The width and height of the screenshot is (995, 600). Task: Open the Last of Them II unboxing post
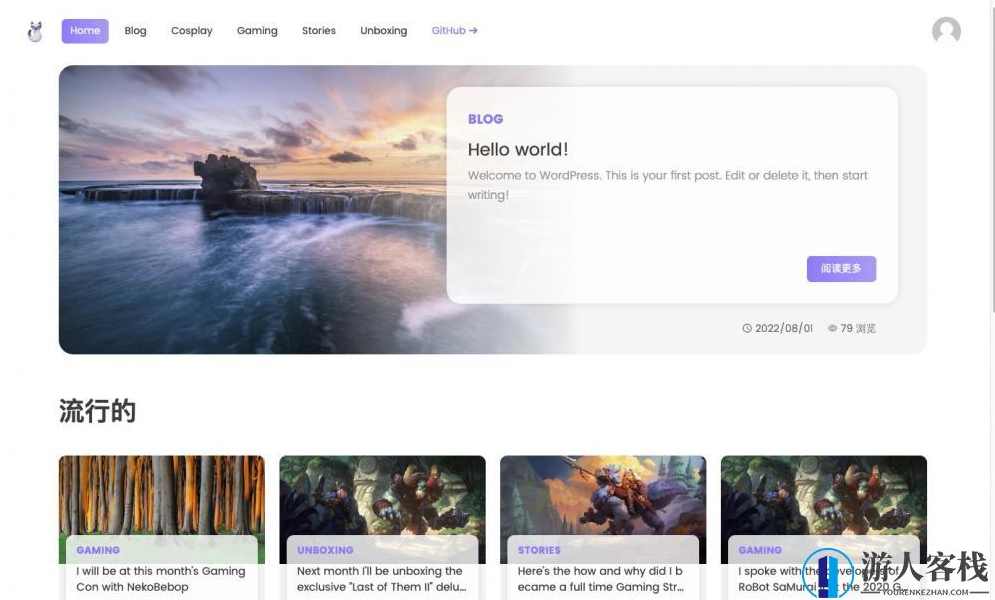point(380,579)
